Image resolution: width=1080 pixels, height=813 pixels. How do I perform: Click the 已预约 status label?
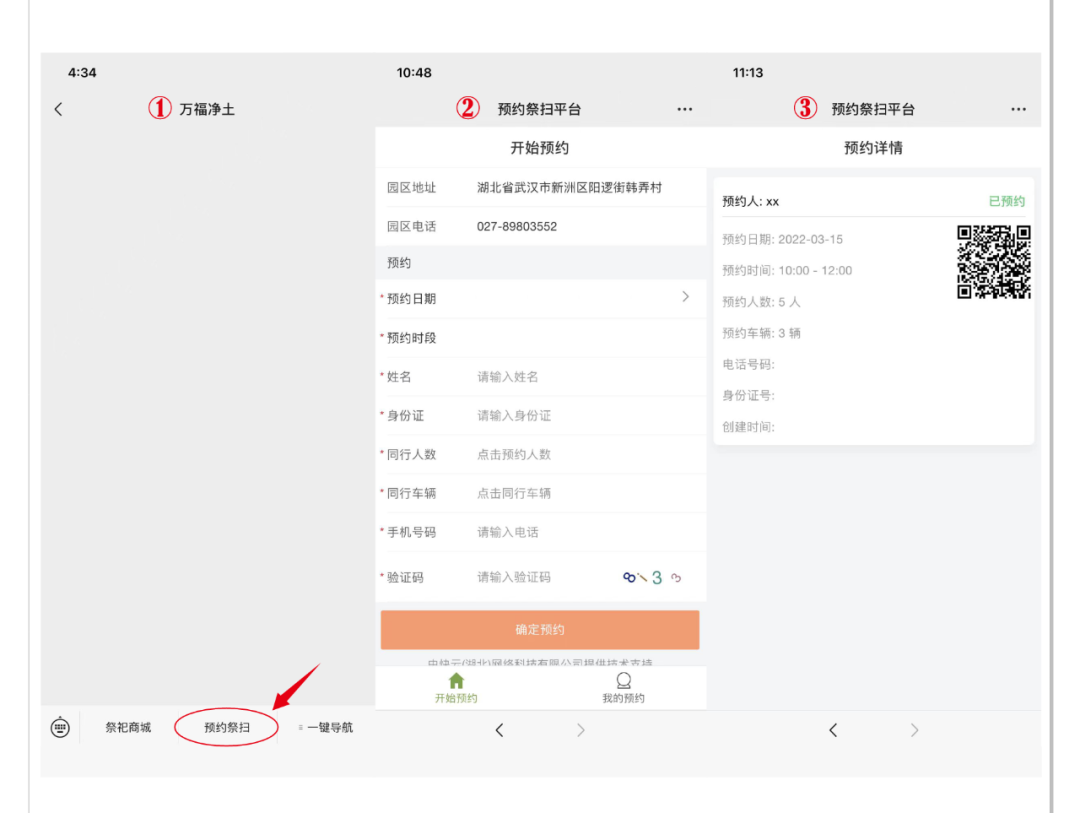(x=1006, y=201)
